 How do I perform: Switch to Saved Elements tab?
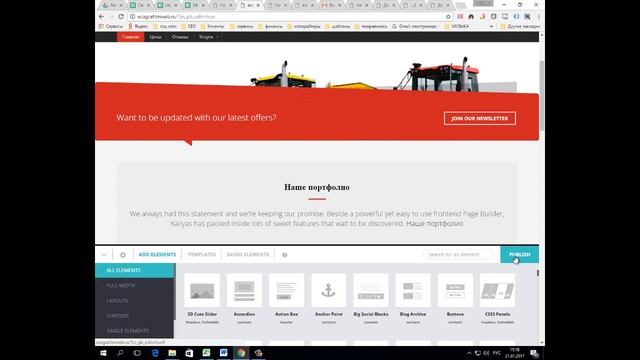pos(248,254)
